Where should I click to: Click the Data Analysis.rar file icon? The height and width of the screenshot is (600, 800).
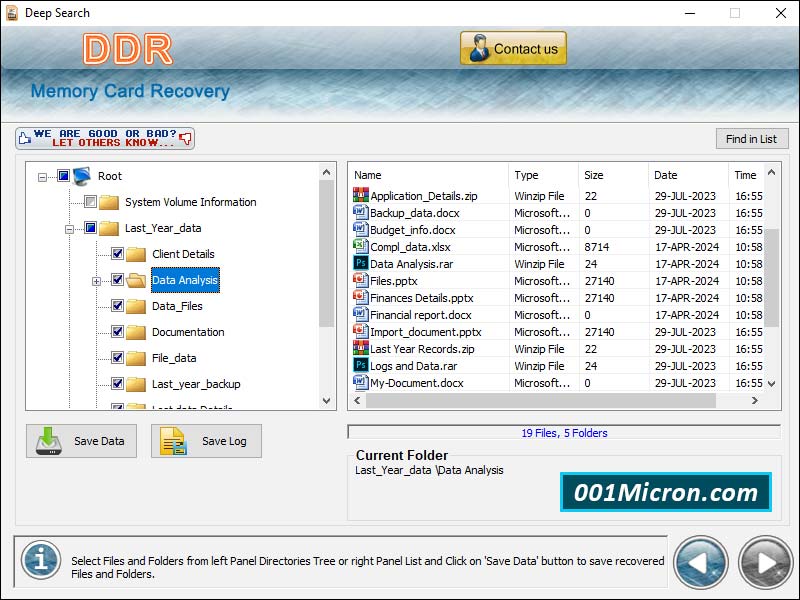(x=361, y=263)
